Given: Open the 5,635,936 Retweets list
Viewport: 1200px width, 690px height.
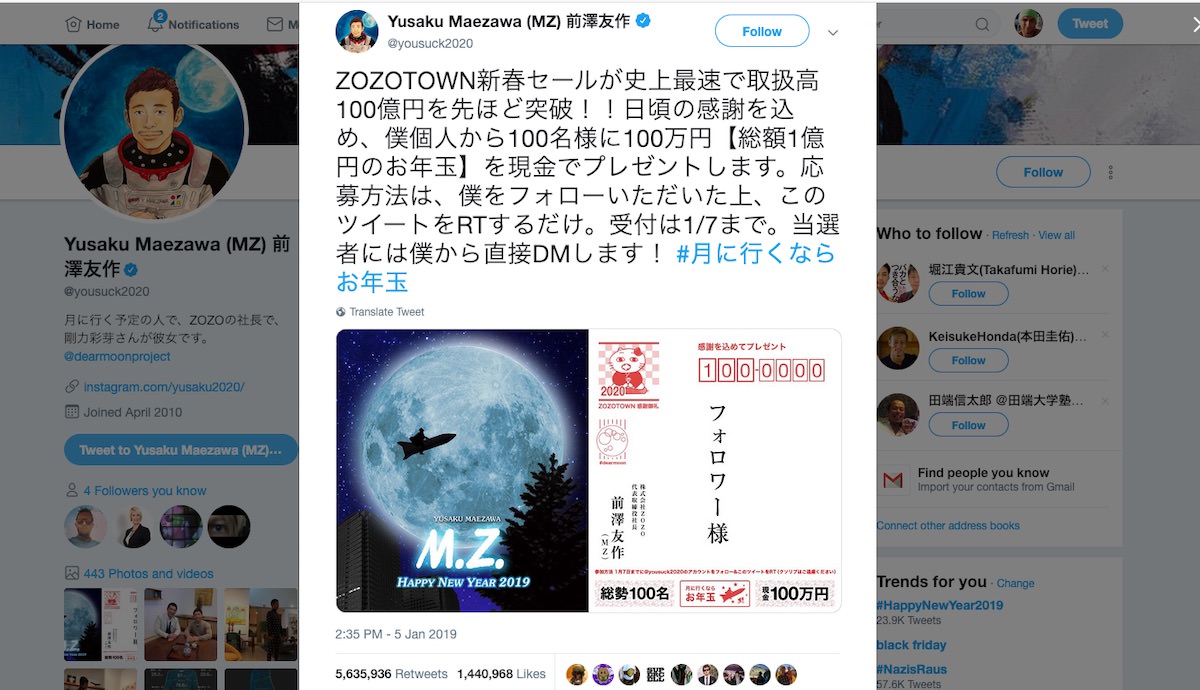Looking at the screenshot, I should pyautogui.click(x=391, y=674).
